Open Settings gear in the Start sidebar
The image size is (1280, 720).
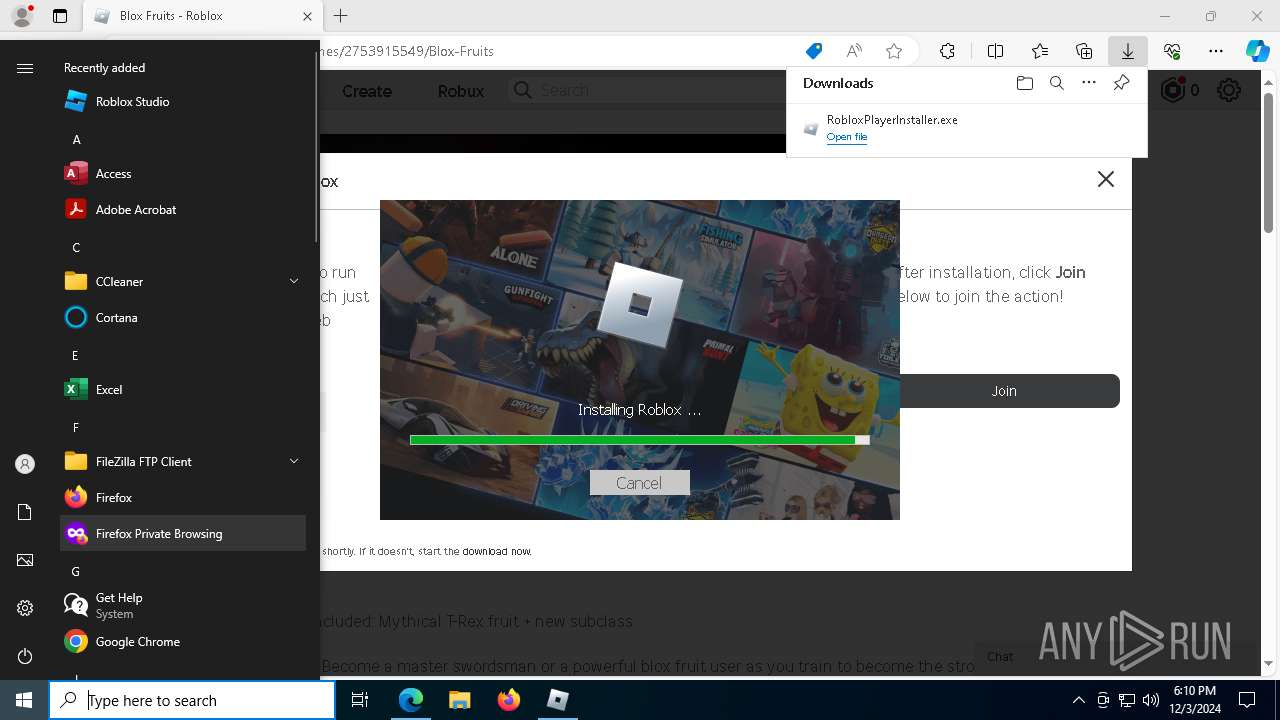[x=25, y=608]
